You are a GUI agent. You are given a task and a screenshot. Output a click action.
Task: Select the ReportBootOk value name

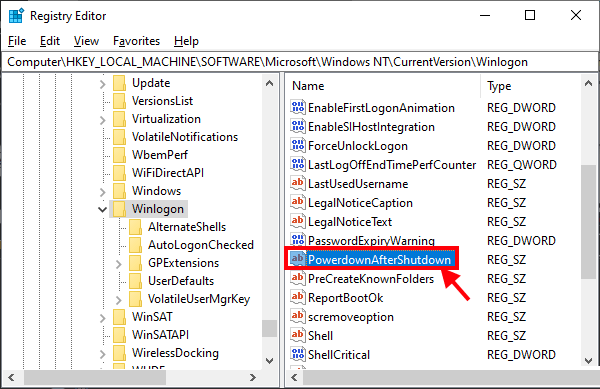point(345,298)
